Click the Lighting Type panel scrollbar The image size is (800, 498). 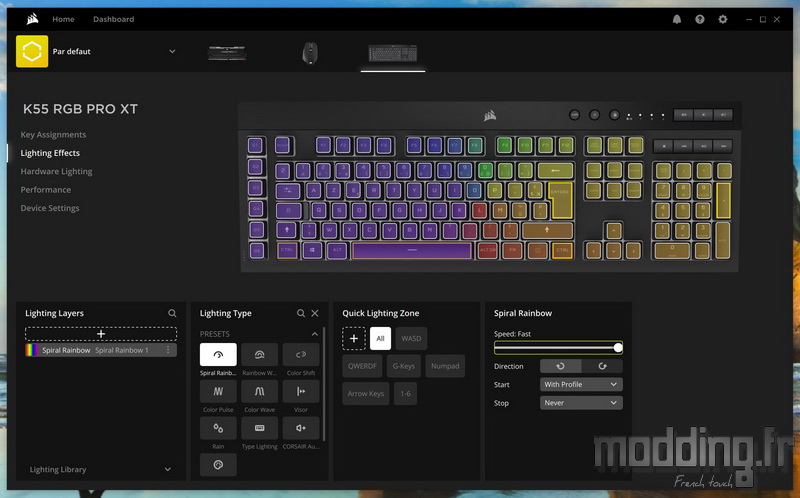click(x=323, y=384)
